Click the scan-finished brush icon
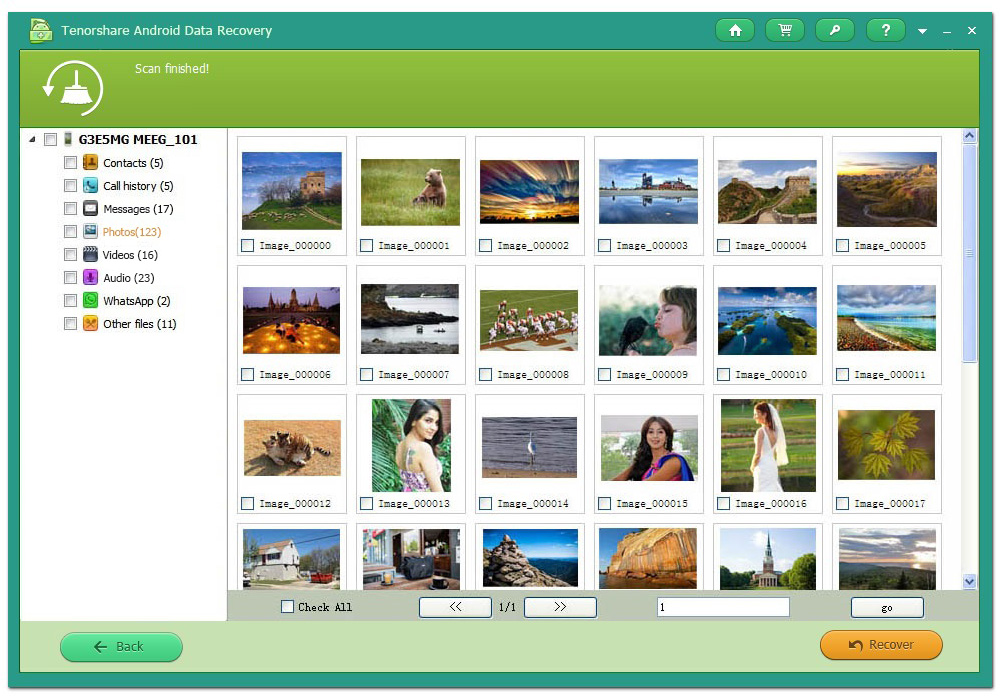This screenshot has height=700, width=1000. coord(73,88)
